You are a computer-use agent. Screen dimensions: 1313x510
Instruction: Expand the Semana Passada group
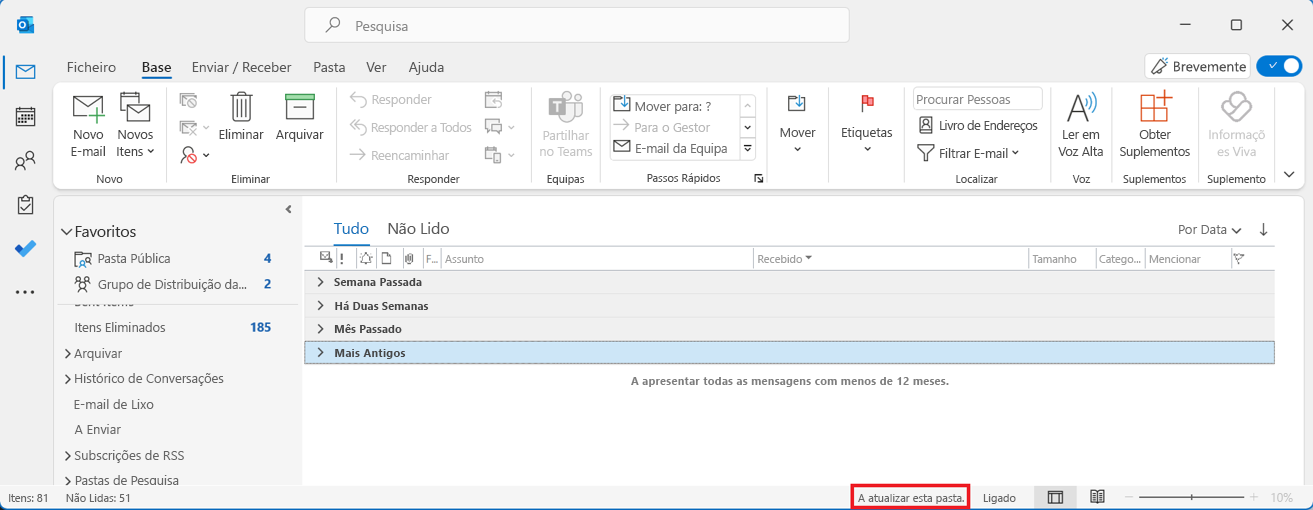(x=321, y=282)
